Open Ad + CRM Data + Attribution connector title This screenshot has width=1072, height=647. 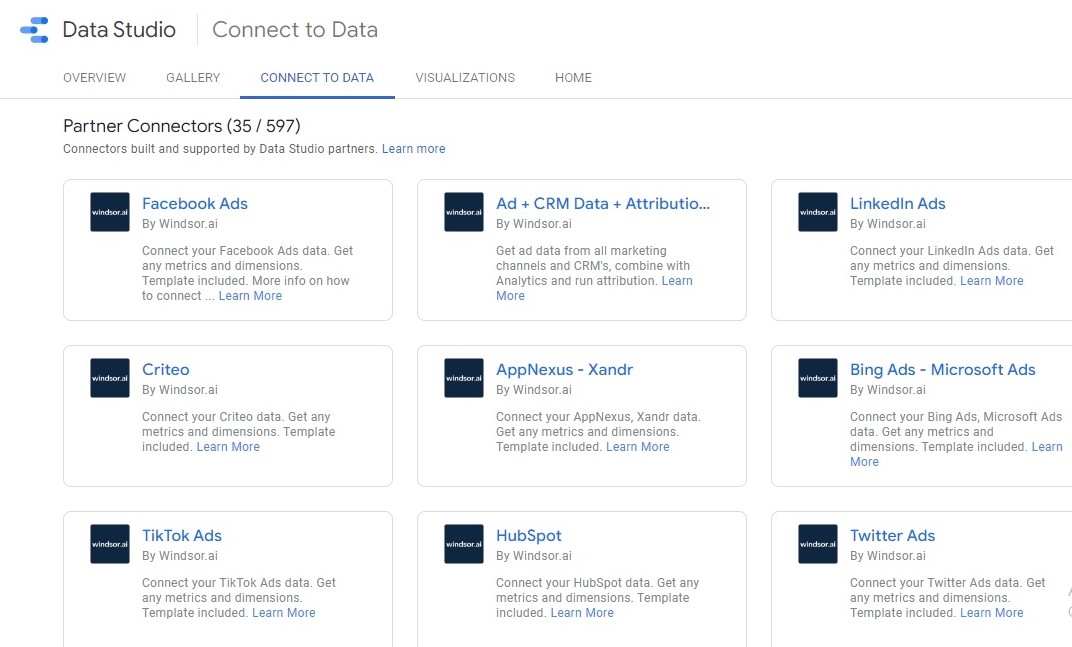pos(603,204)
